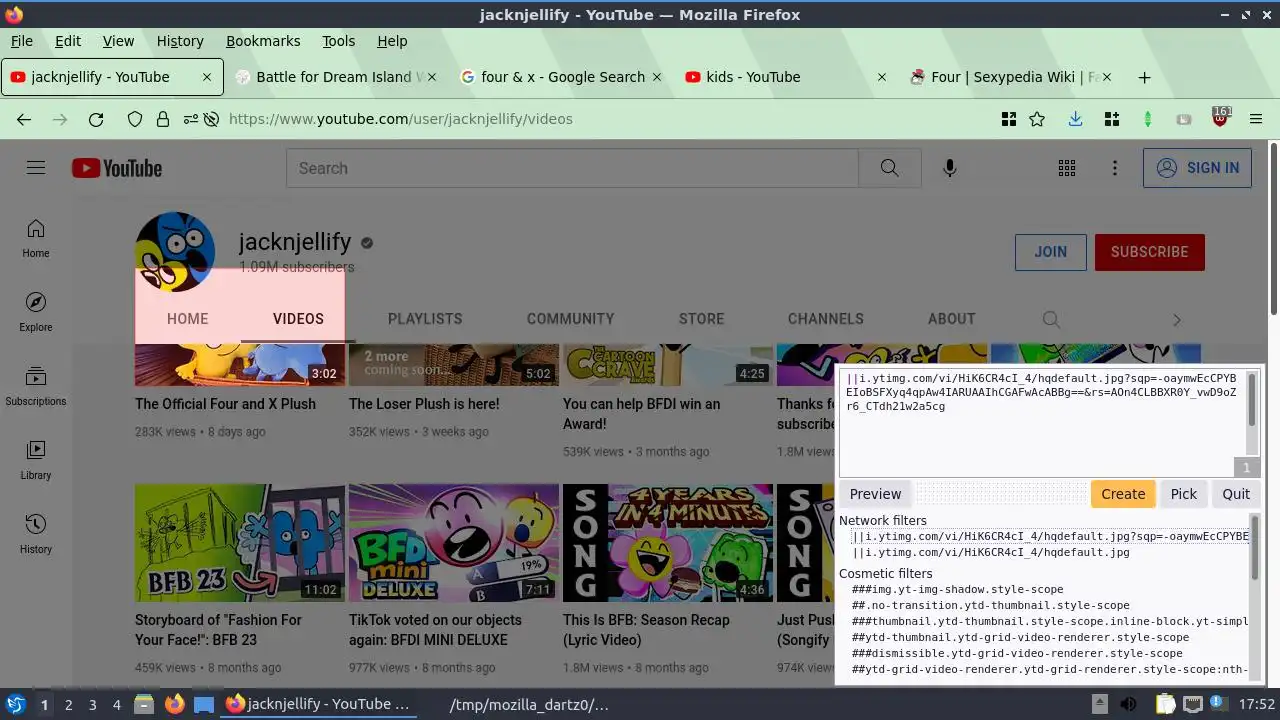Launch Firefox from the taskbar launcher

[175, 704]
